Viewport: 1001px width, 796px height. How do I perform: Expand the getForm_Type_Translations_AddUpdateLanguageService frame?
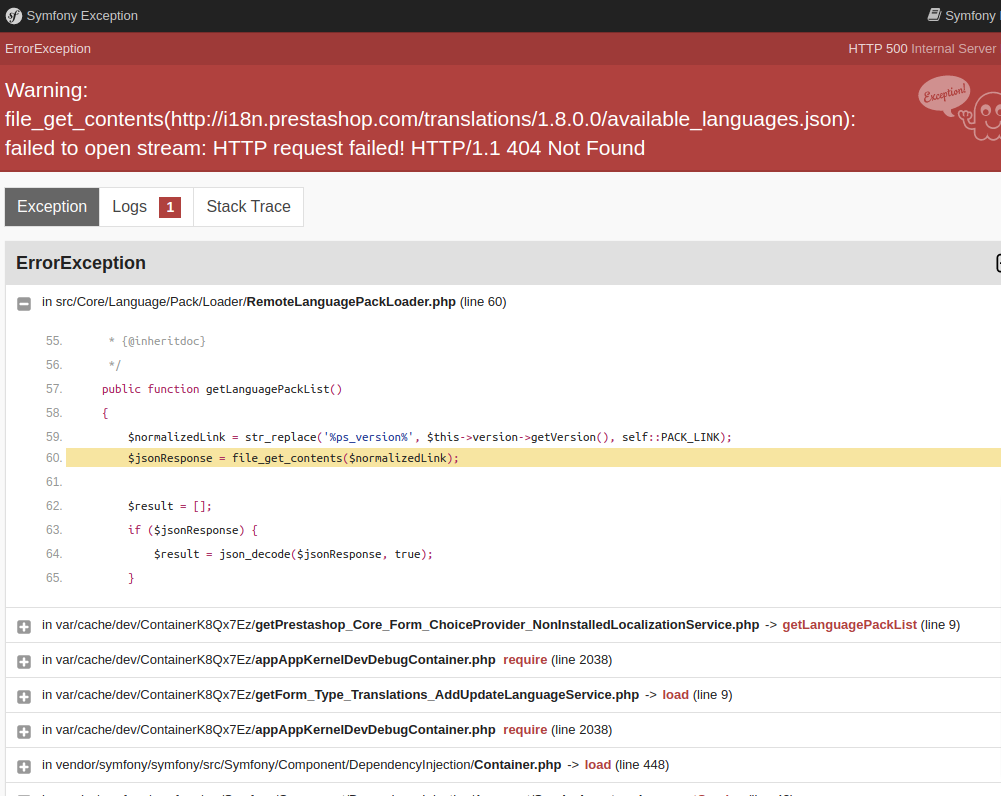pyautogui.click(x=23, y=694)
